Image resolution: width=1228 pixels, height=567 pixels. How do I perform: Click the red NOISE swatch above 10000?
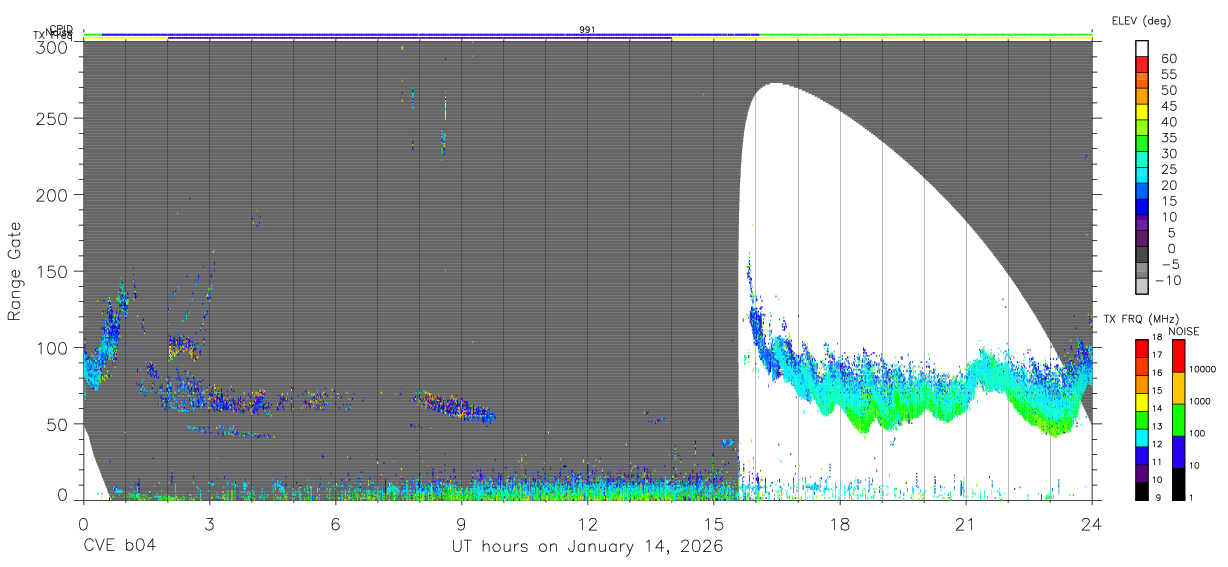coord(1177,355)
